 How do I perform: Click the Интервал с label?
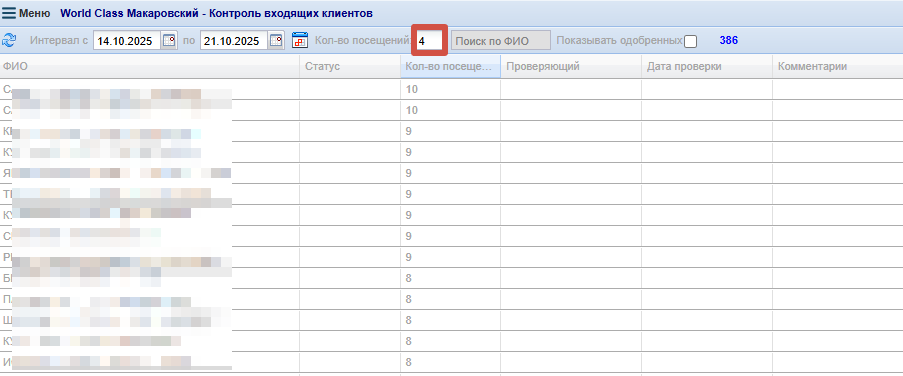point(59,41)
